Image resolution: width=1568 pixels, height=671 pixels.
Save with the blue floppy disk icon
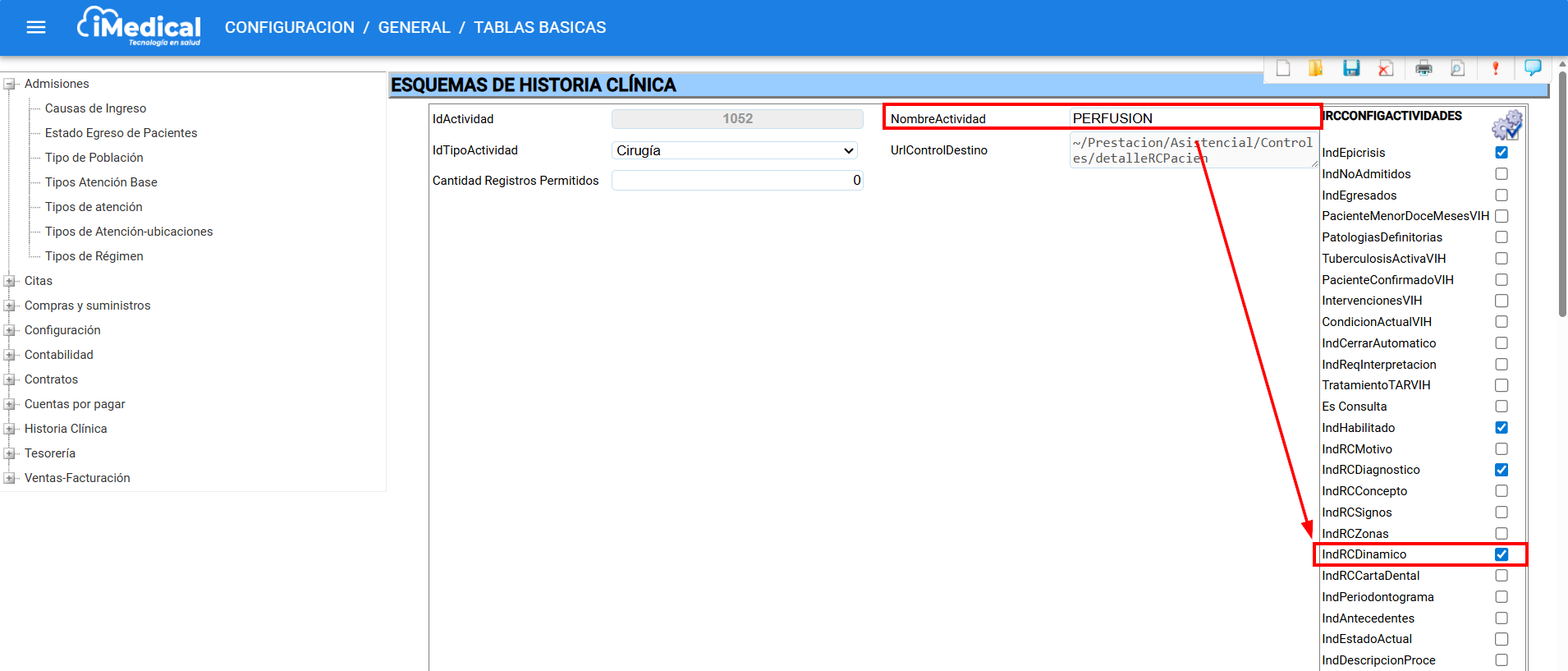pyautogui.click(x=1351, y=68)
